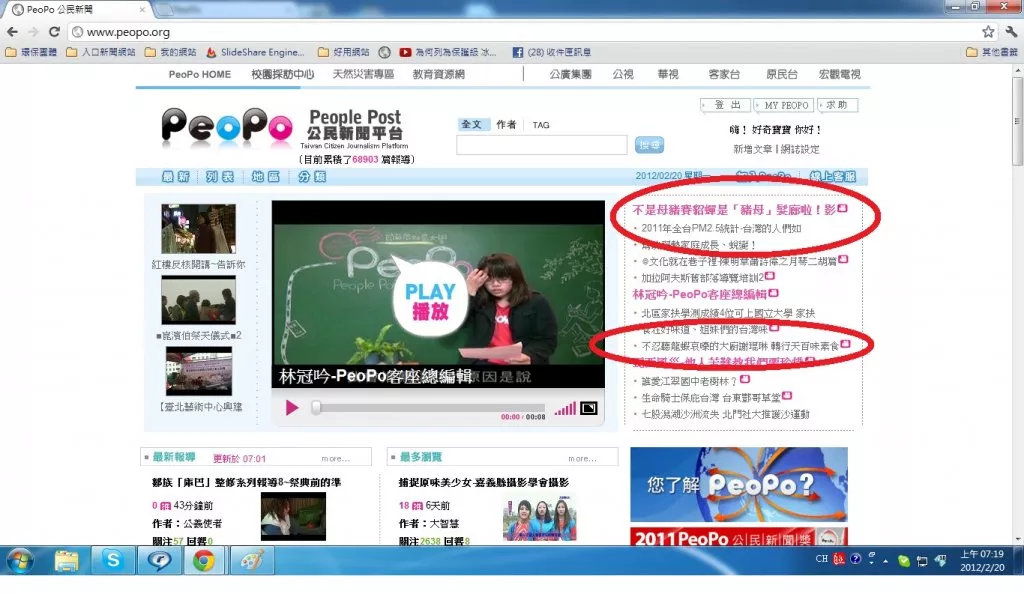
Task: Open Windows Explorer from the taskbar
Action: click(x=66, y=560)
